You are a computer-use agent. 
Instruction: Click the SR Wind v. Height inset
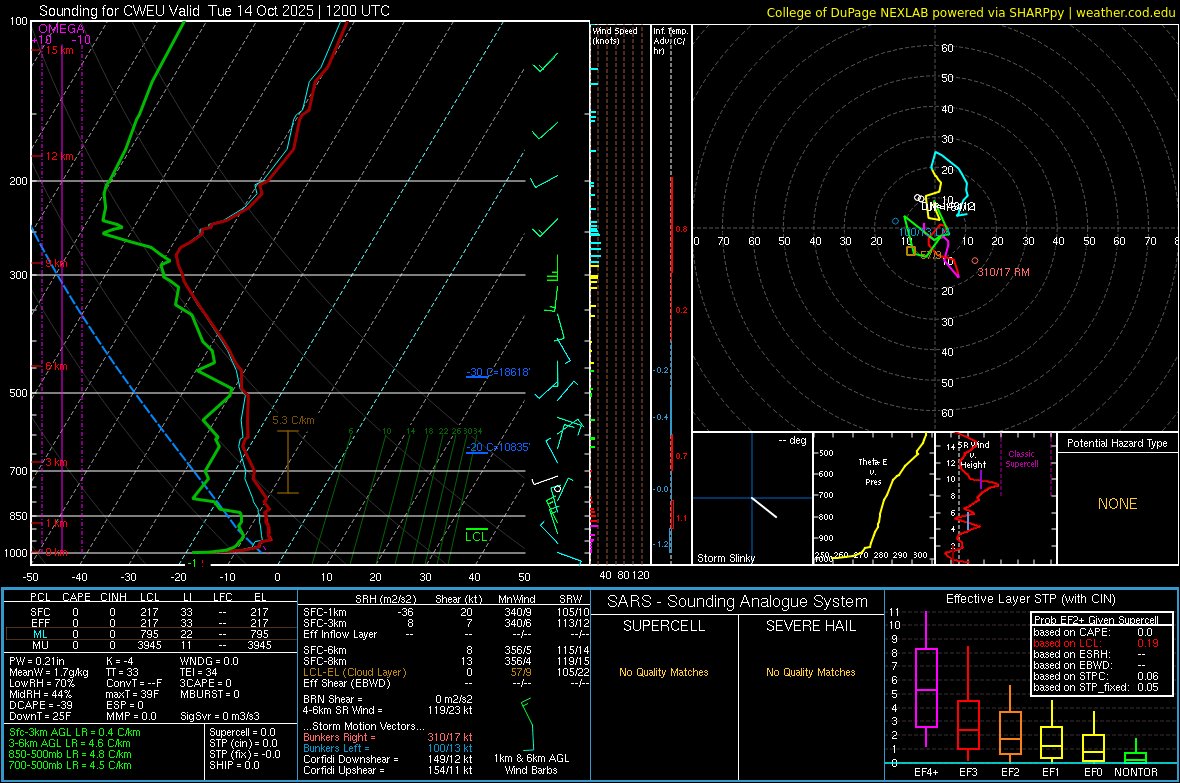click(x=973, y=455)
